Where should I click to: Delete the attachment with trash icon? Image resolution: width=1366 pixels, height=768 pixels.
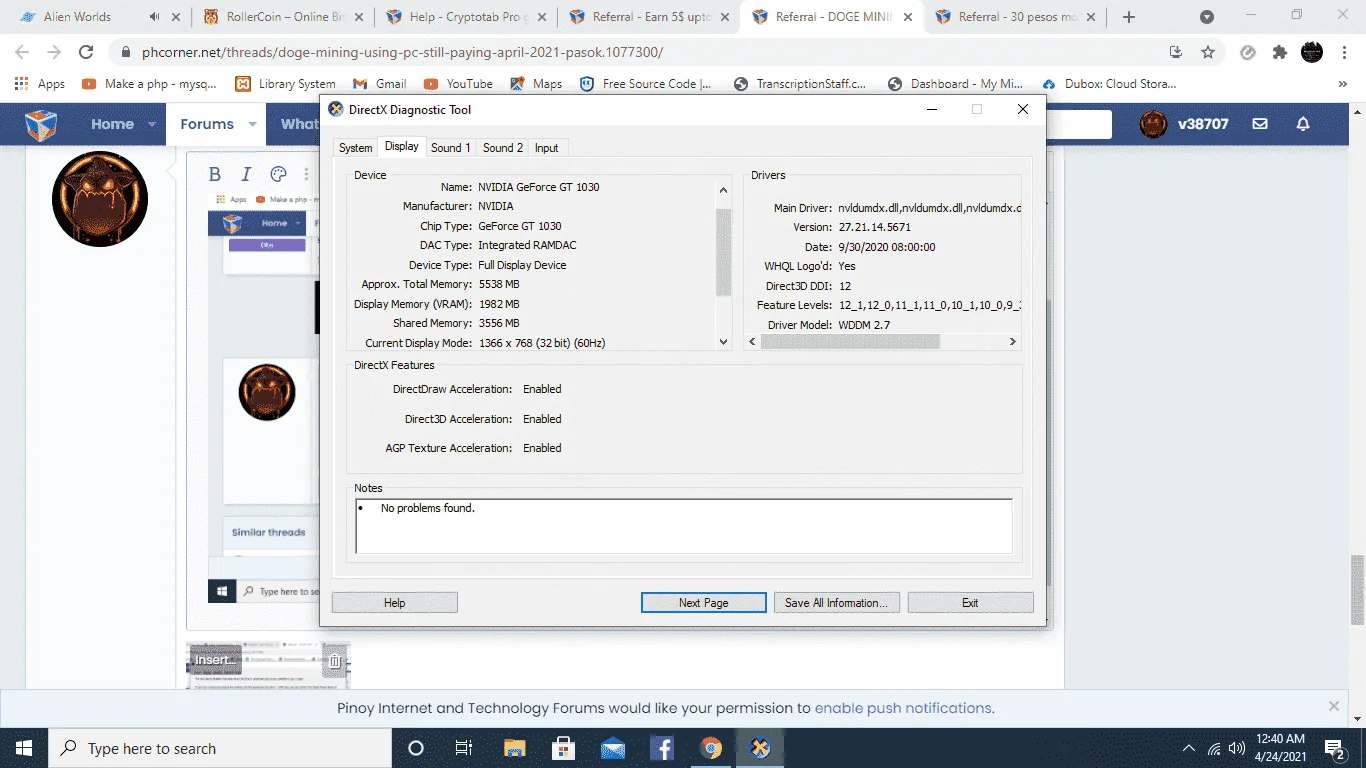(335, 661)
